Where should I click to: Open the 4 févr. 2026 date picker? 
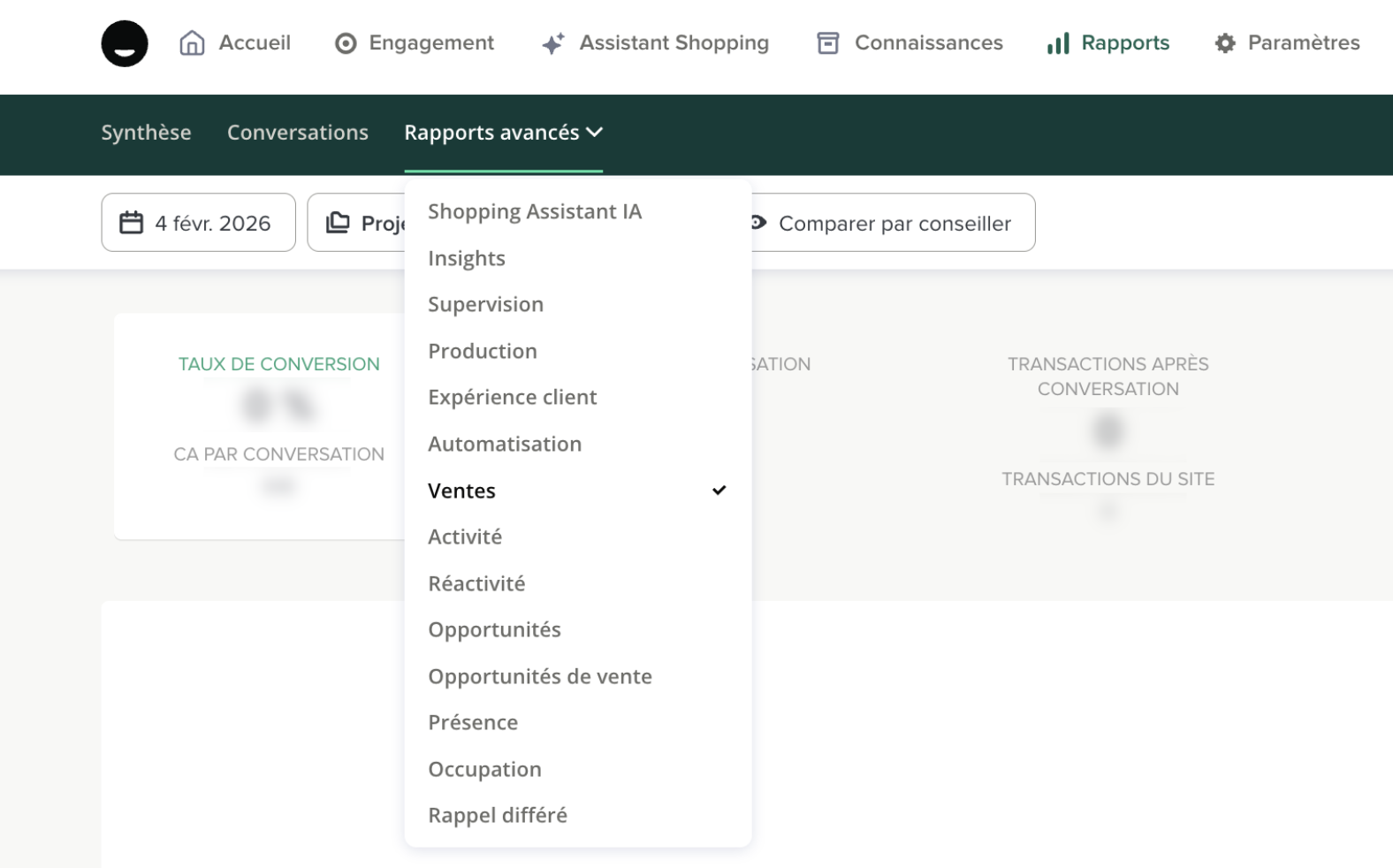pyautogui.click(x=212, y=224)
